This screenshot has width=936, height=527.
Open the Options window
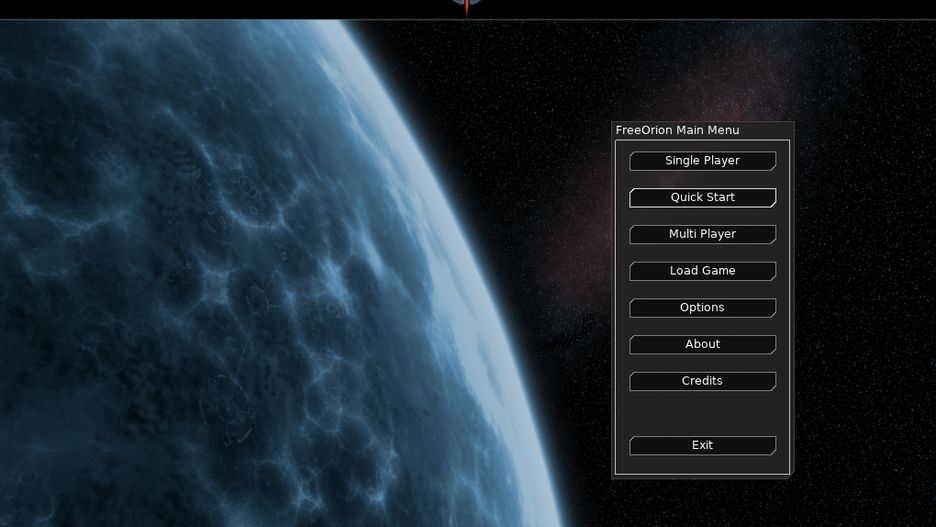pyautogui.click(x=703, y=307)
